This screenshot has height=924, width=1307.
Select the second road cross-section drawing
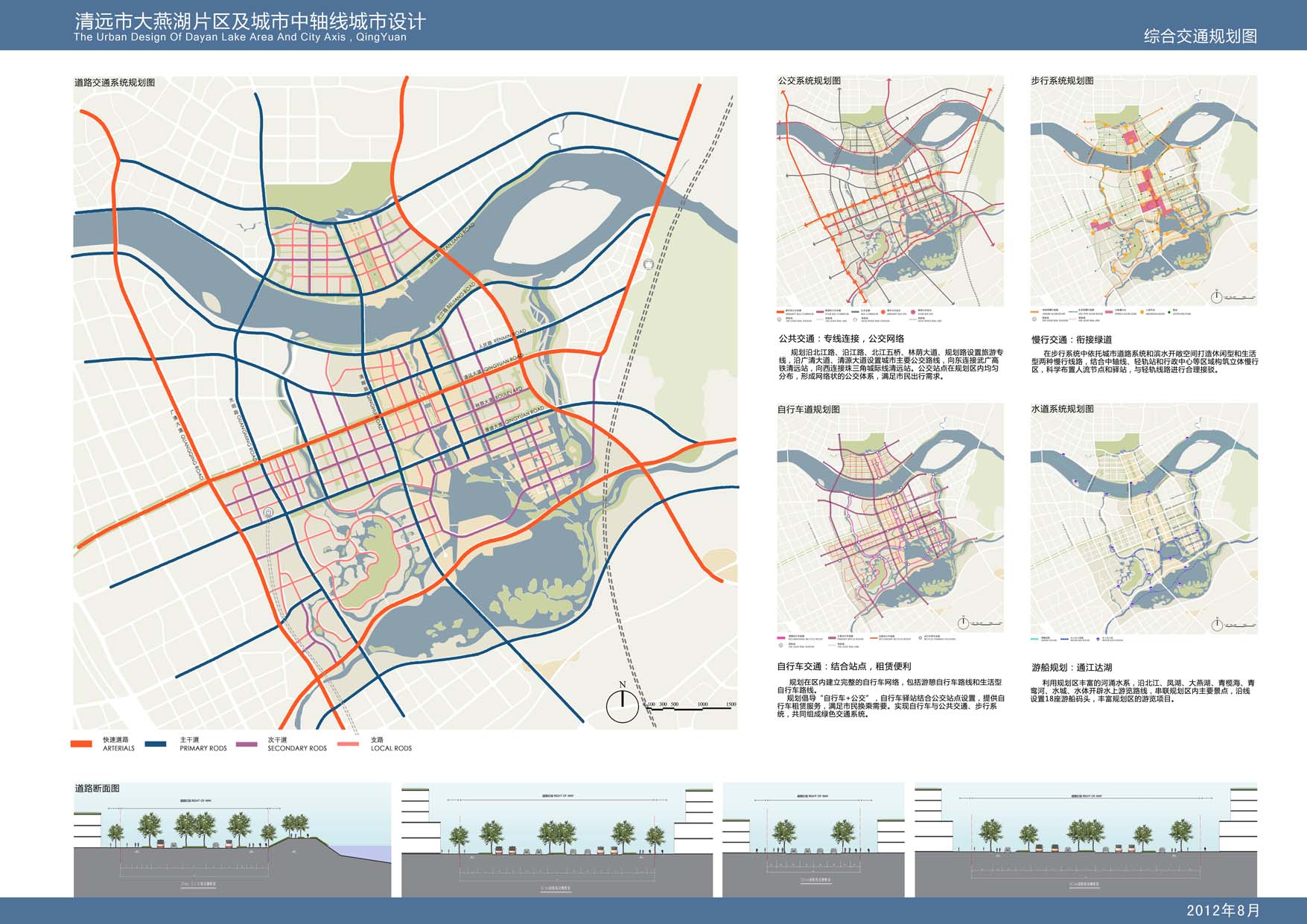[557, 840]
